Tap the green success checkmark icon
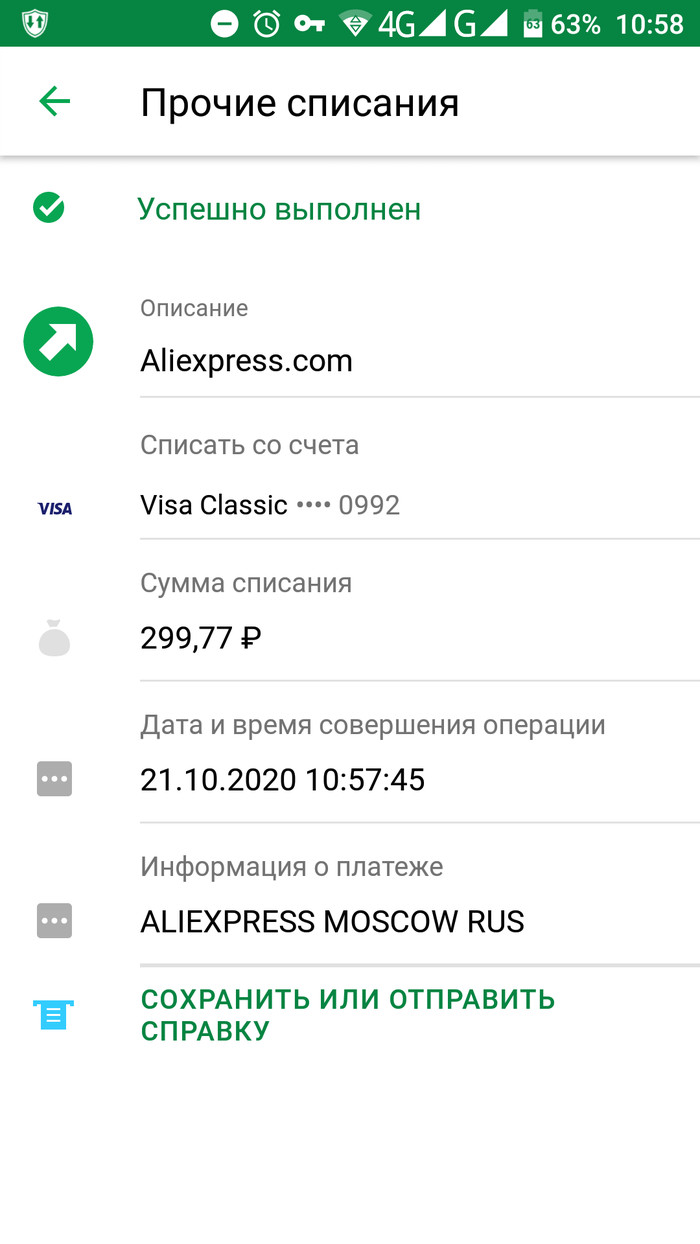Screen dimensions: 700x1244 [x=48, y=208]
